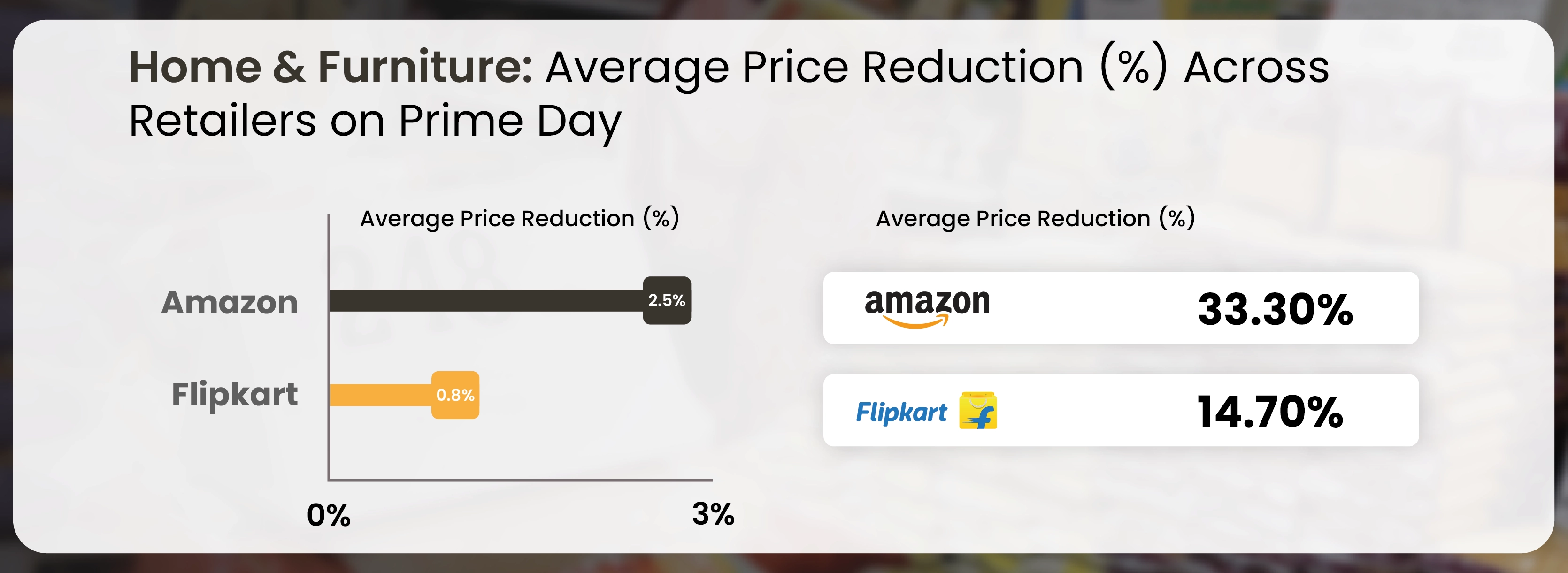
Task: Click the Amazon axis label on chart
Action: coord(230,302)
